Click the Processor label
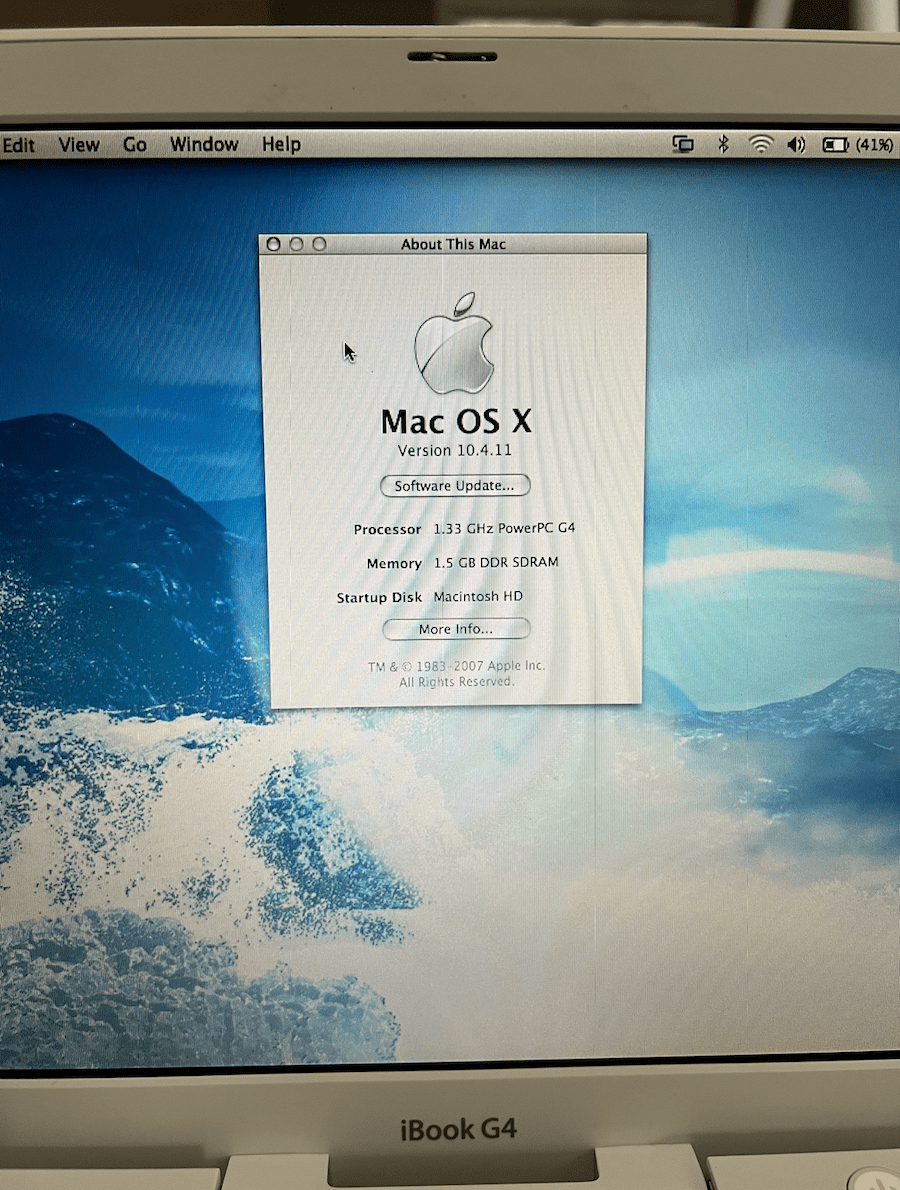 (387, 529)
